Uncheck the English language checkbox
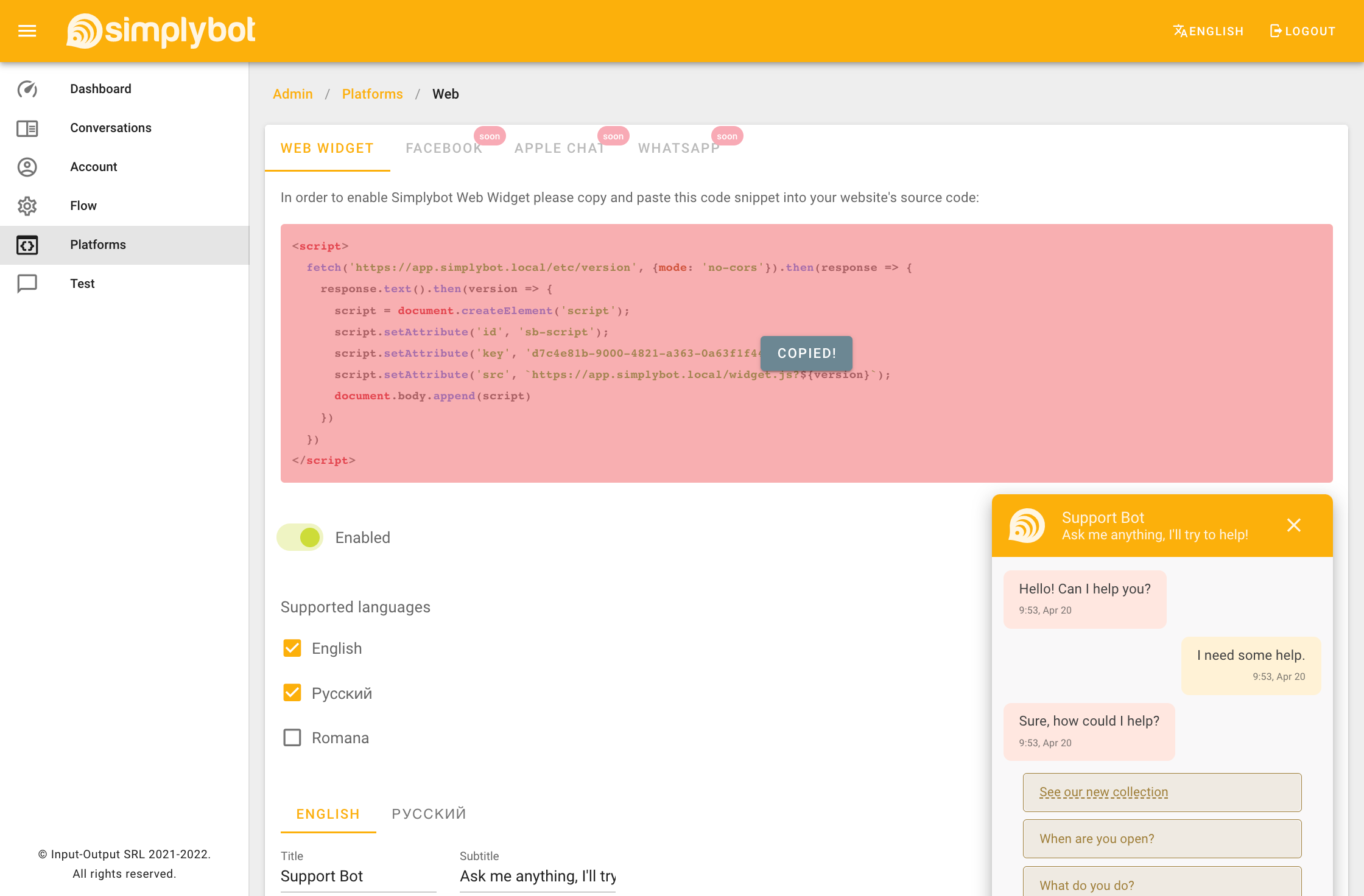 [292, 648]
